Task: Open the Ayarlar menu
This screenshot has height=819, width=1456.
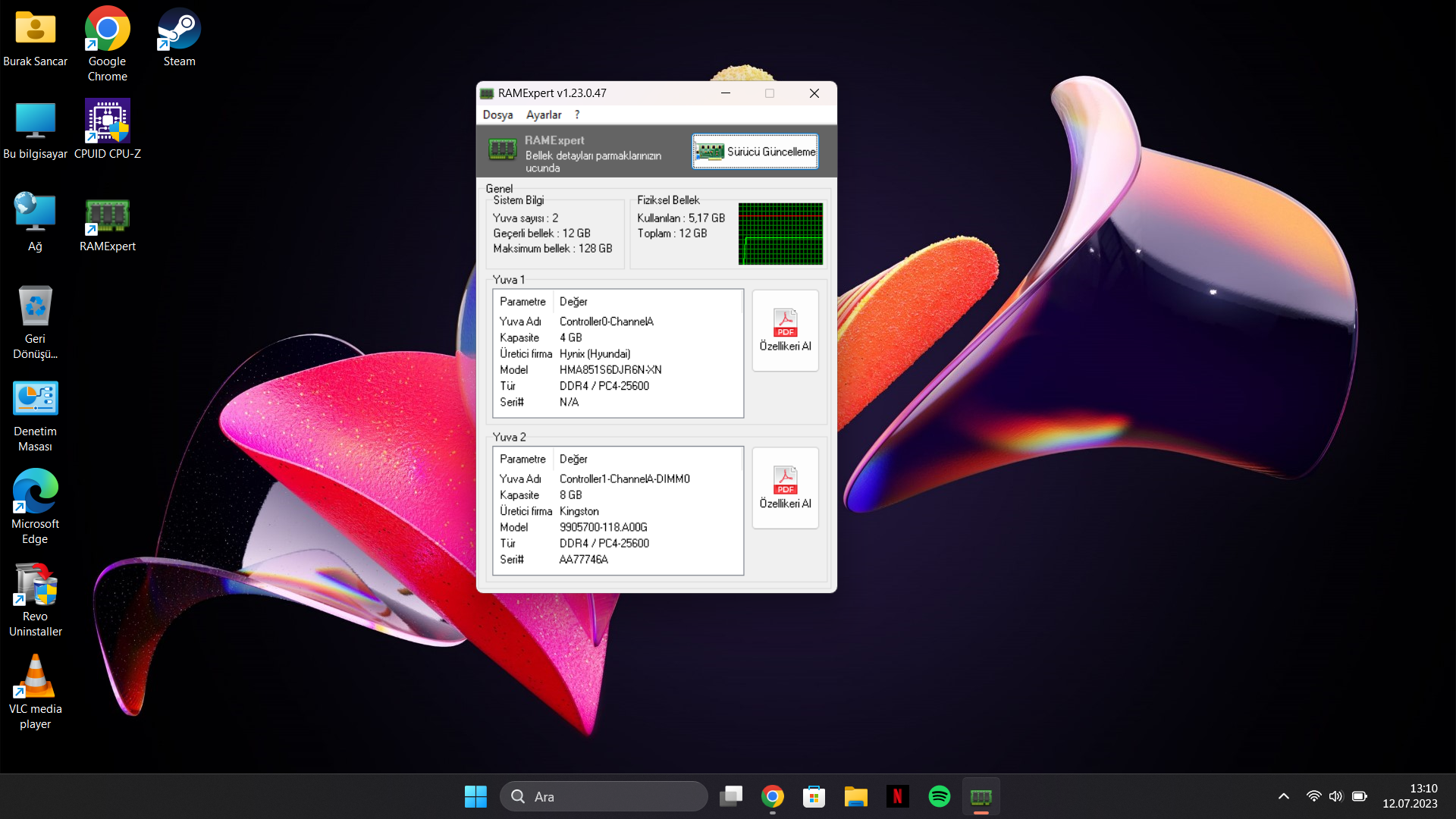Action: pos(544,115)
